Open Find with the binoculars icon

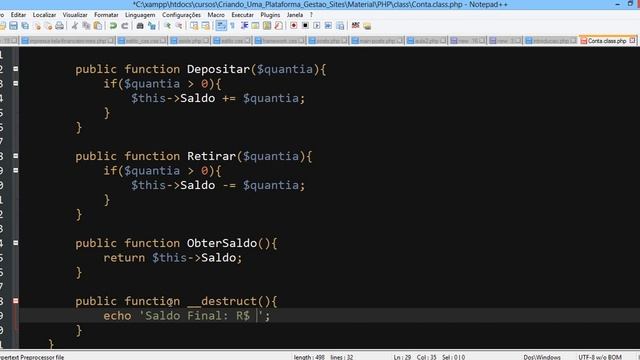[140, 26]
